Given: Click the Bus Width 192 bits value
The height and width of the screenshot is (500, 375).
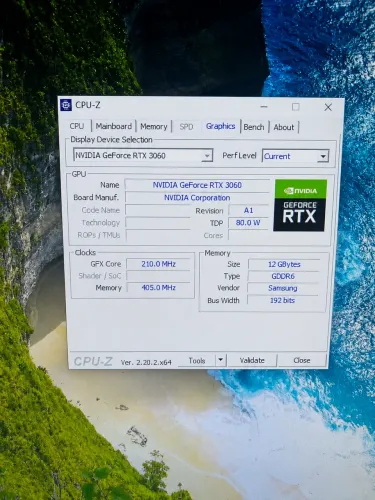Looking at the screenshot, I should pyautogui.click(x=282, y=300).
